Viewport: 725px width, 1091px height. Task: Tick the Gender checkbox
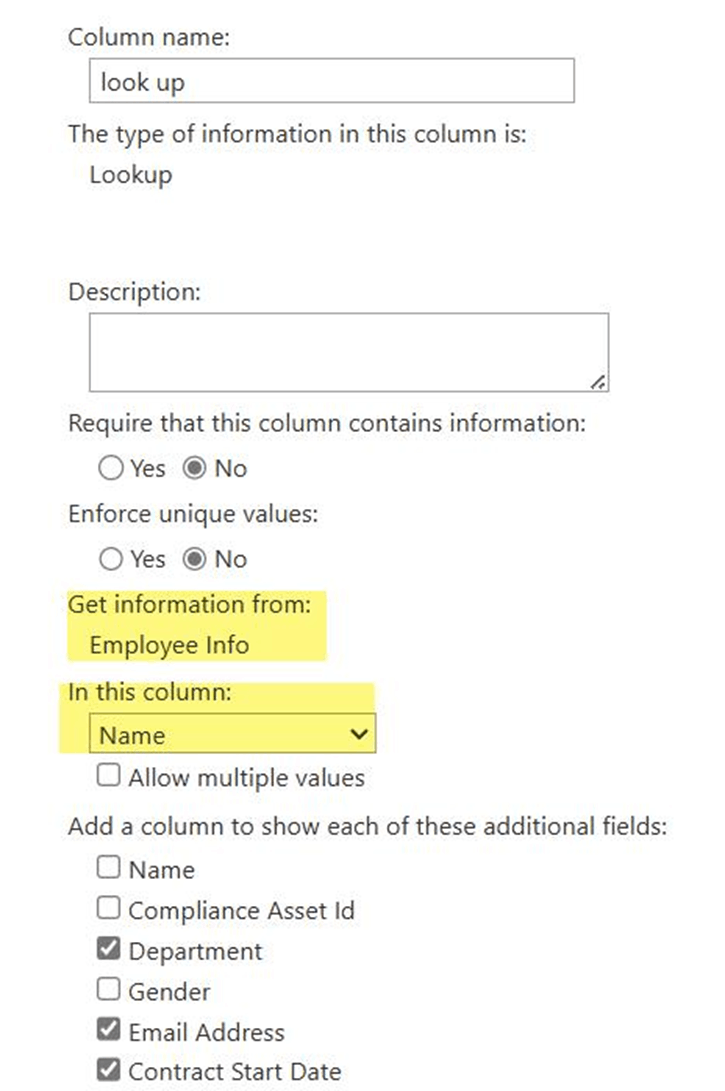point(108,988)
